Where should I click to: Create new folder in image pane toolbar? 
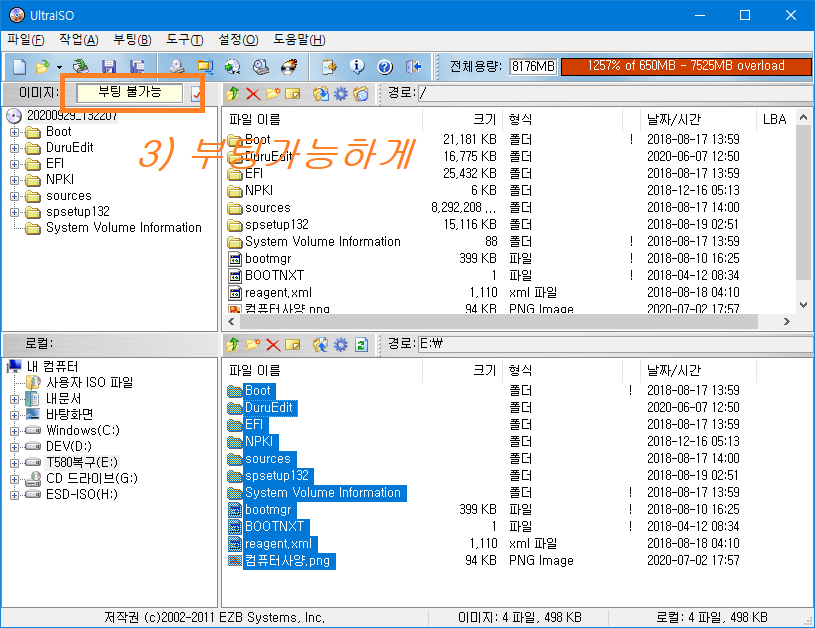(x=273, y=94)
